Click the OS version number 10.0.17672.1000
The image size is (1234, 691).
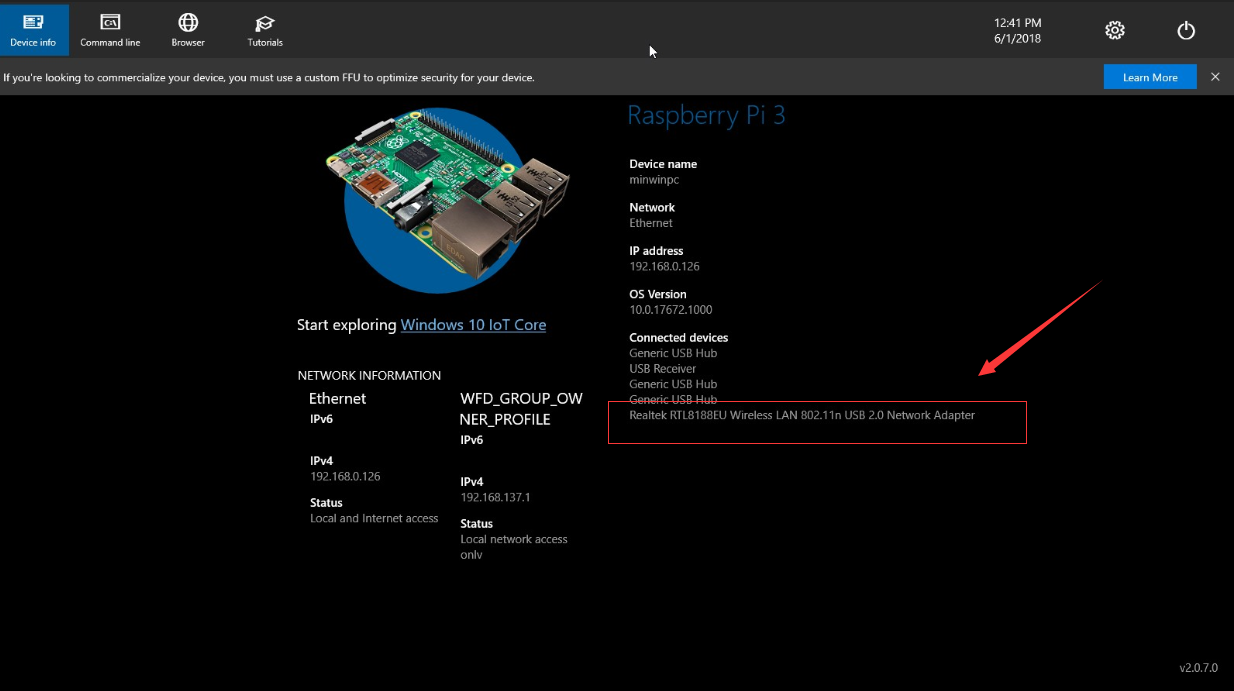coord(670,310)
